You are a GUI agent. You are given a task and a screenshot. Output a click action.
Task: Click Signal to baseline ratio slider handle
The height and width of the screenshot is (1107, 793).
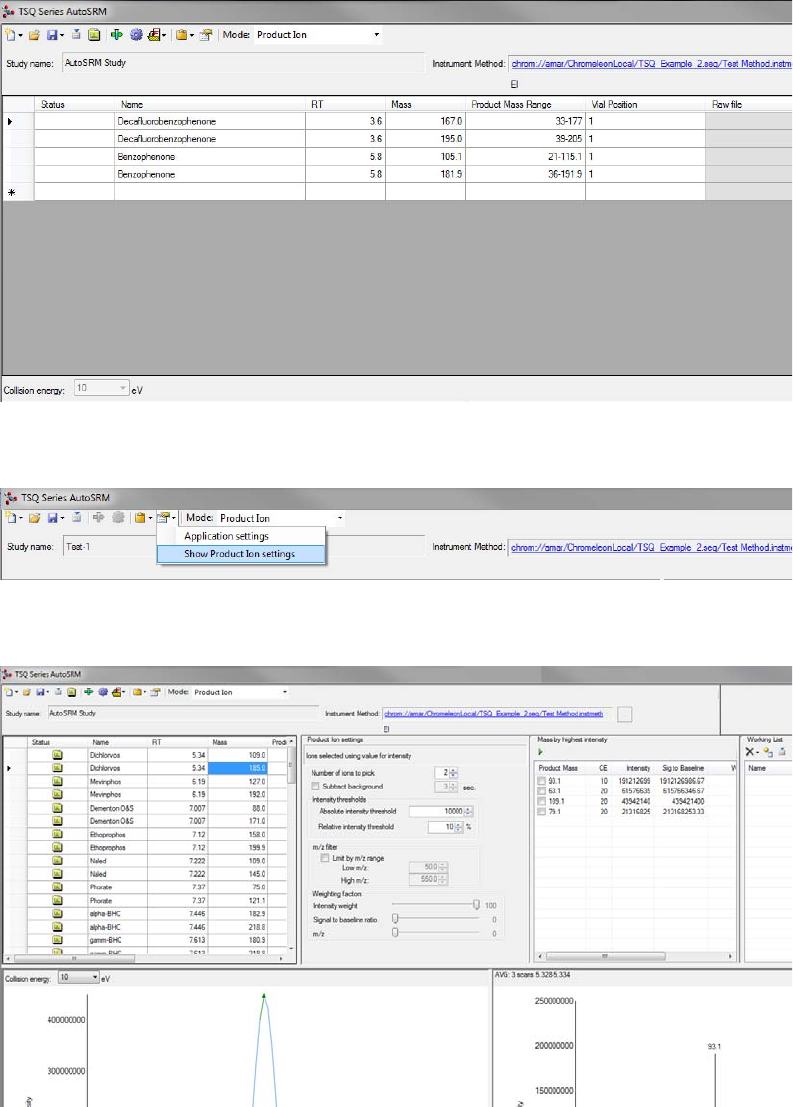point(395,918)
